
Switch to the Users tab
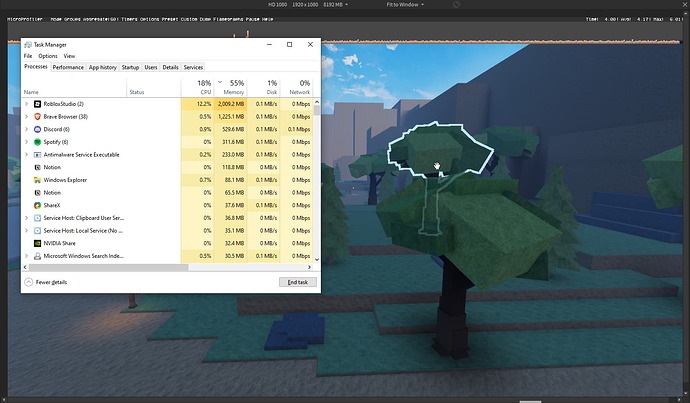[x=151, y=67]
